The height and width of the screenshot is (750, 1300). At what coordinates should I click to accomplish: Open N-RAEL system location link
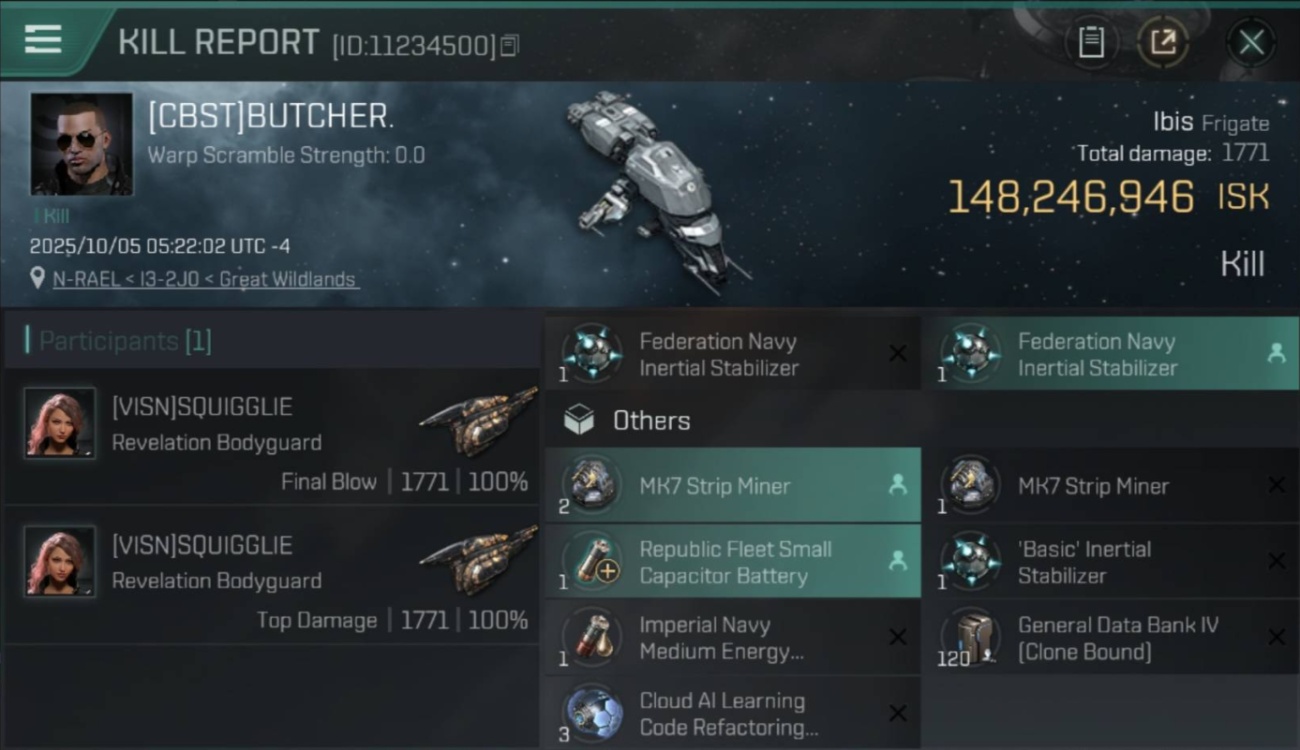205,279
